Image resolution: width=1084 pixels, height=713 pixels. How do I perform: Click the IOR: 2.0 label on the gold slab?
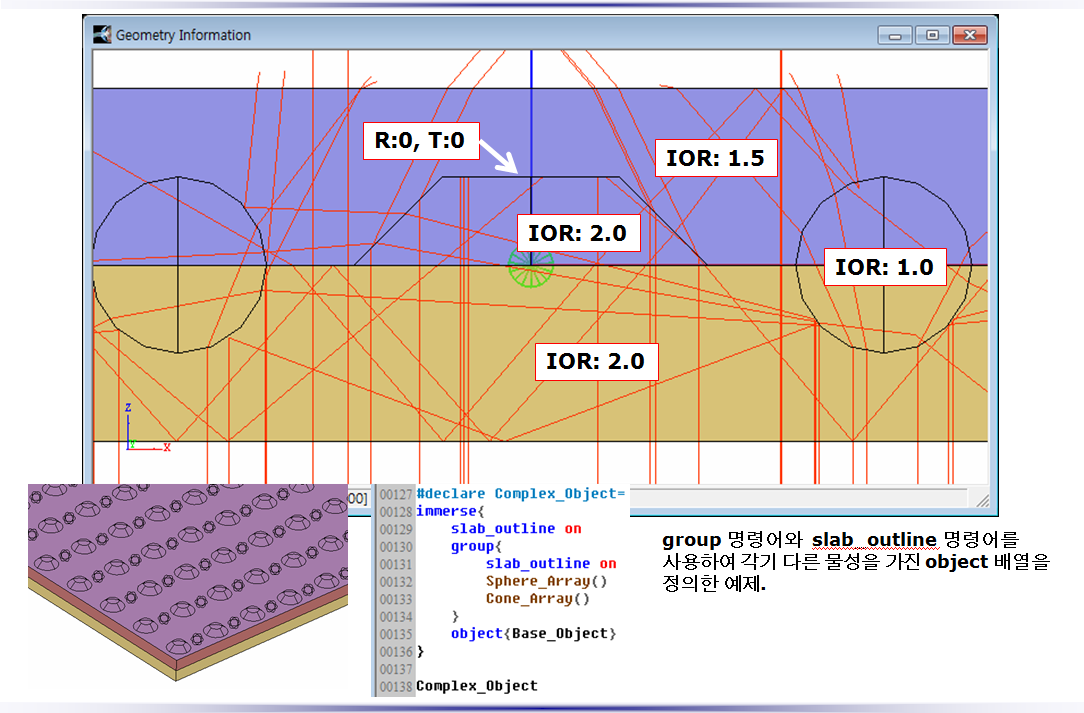[x=597, y=361]
